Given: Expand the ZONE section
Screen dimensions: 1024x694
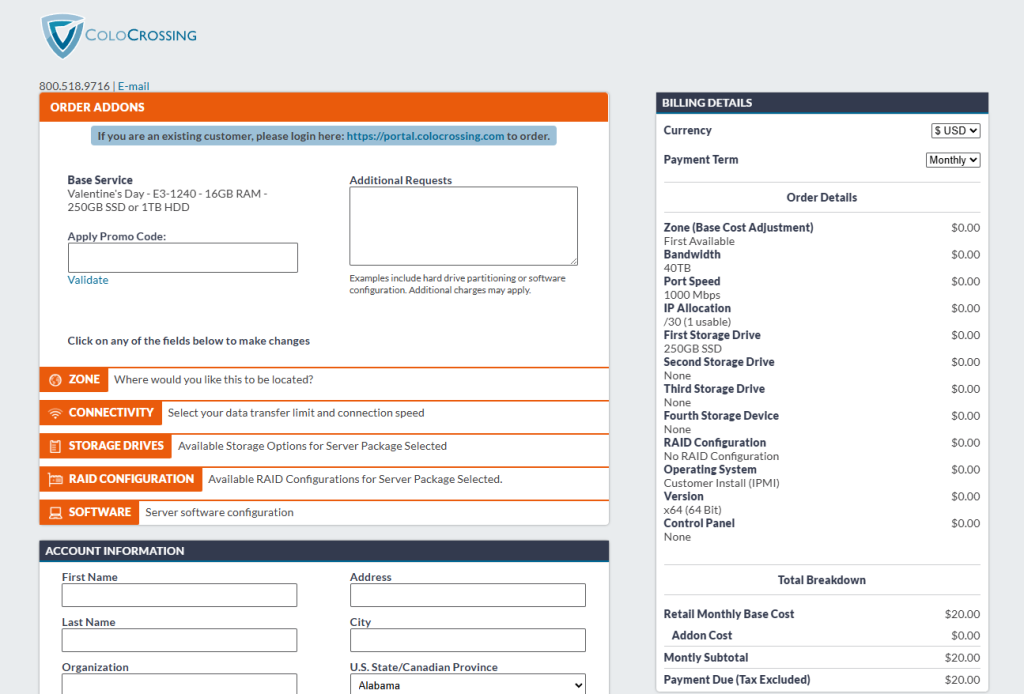Looking at the screenshot, I should (x=85, y=380).
